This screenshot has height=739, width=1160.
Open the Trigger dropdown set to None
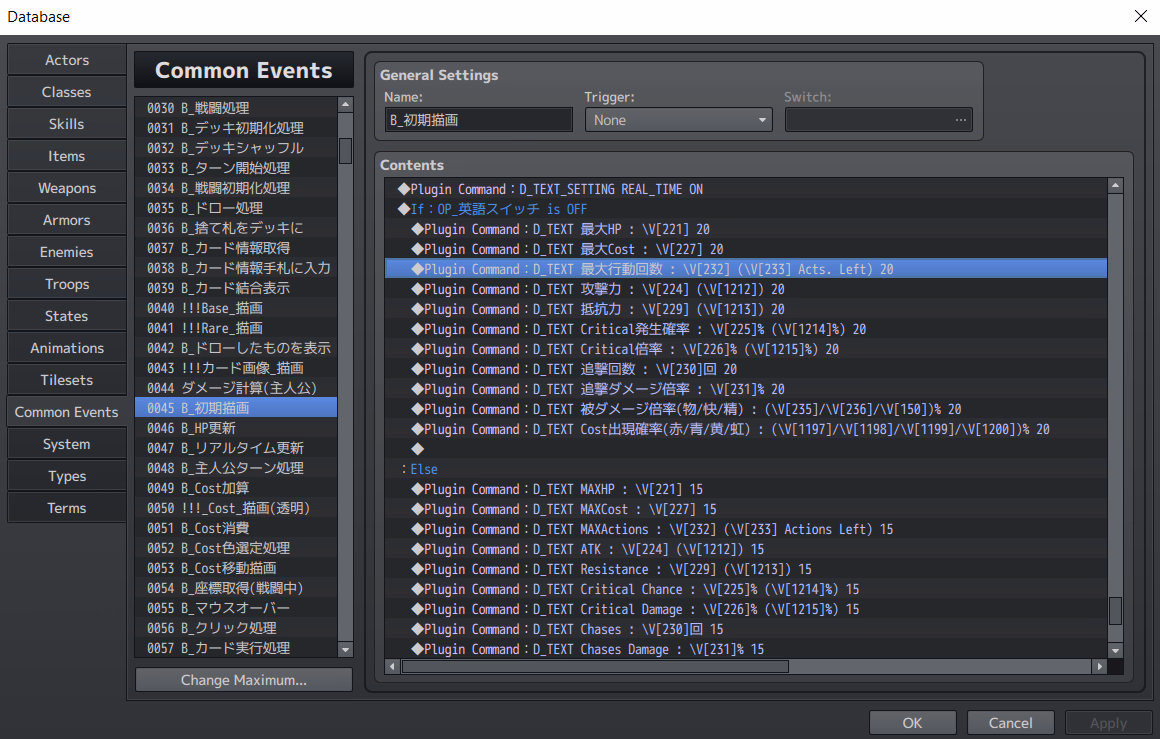click(678, 120)
